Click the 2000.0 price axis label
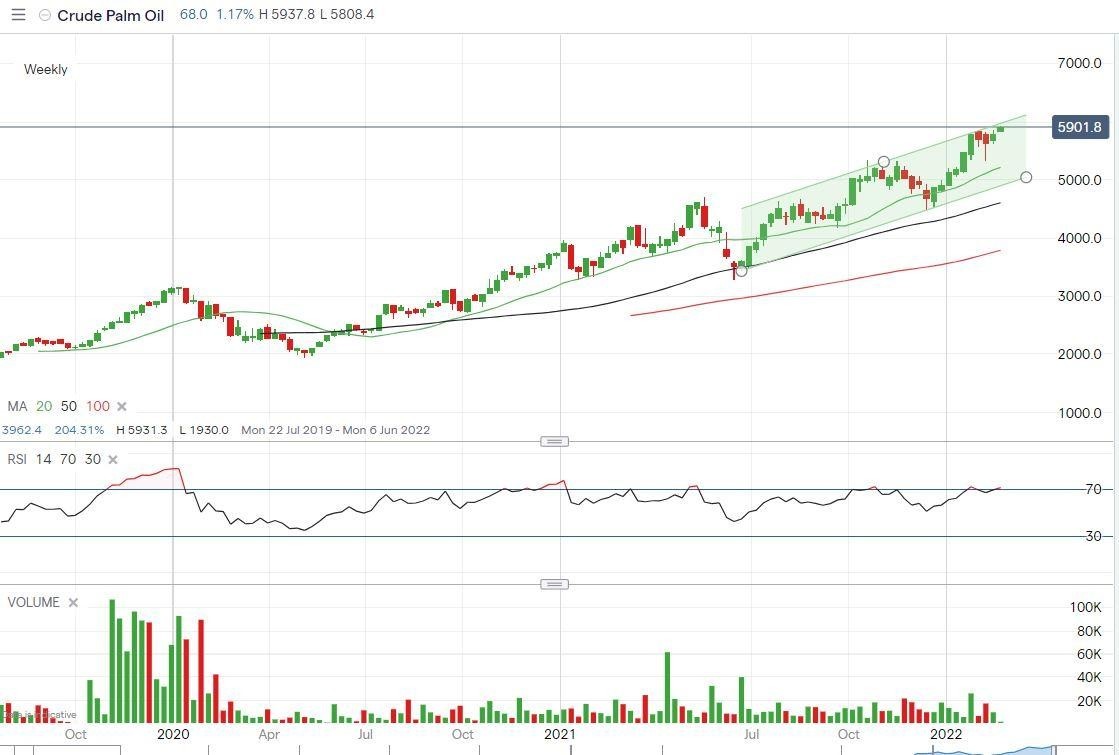This screenshot has height=755, width=1119. pyautogui.click(x=1079, y=354)
